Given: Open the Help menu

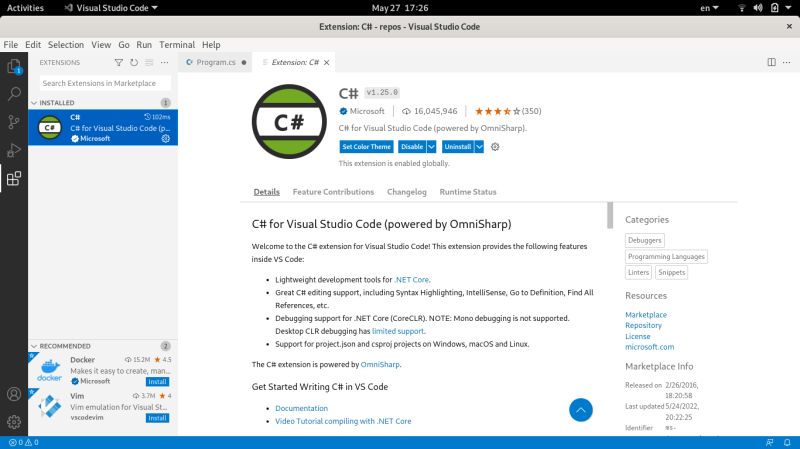Looking at the screenshot, I should (211, 45).
